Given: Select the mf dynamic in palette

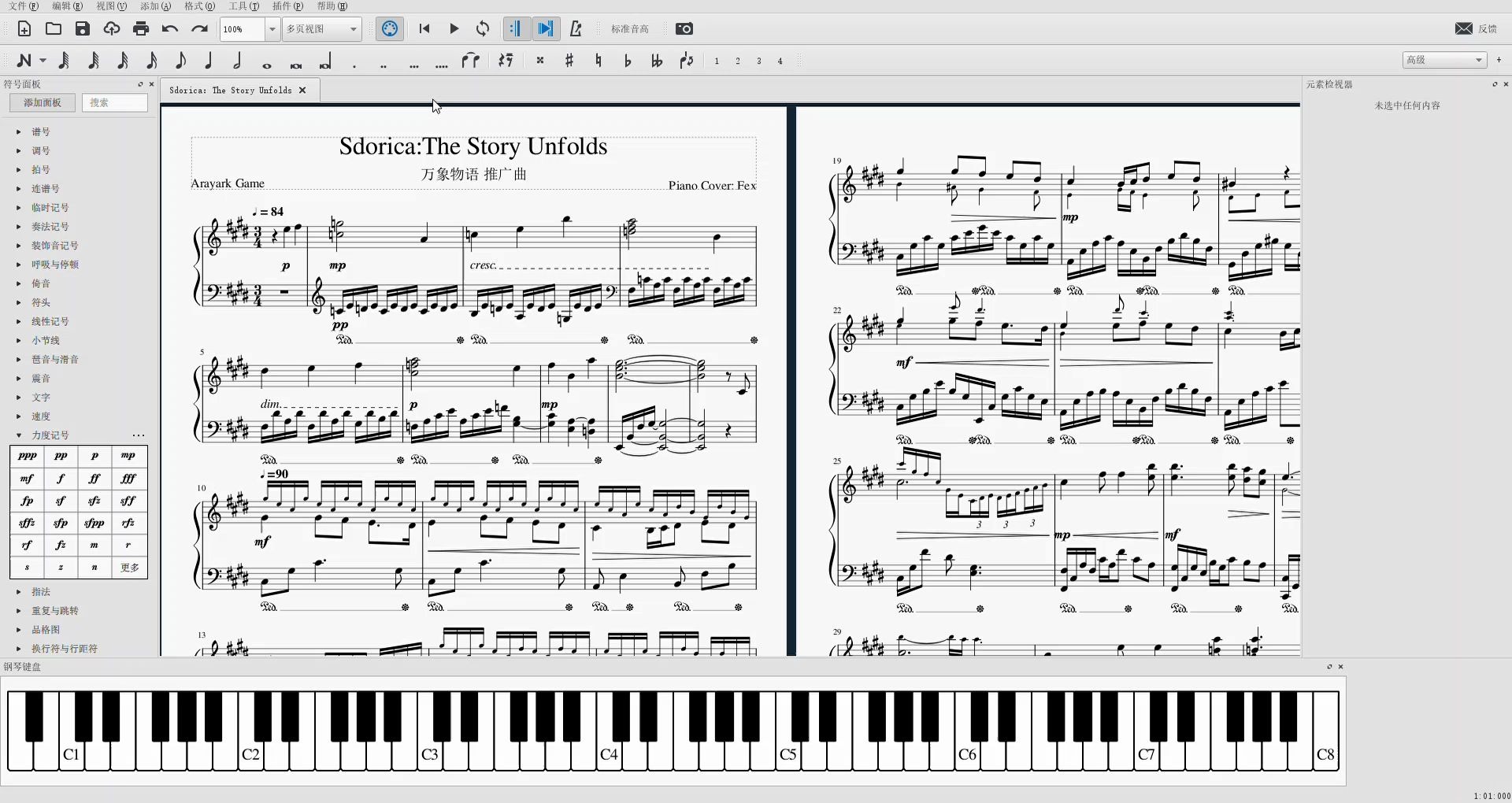Looking at the screenshot, I should tap(27, 479).
